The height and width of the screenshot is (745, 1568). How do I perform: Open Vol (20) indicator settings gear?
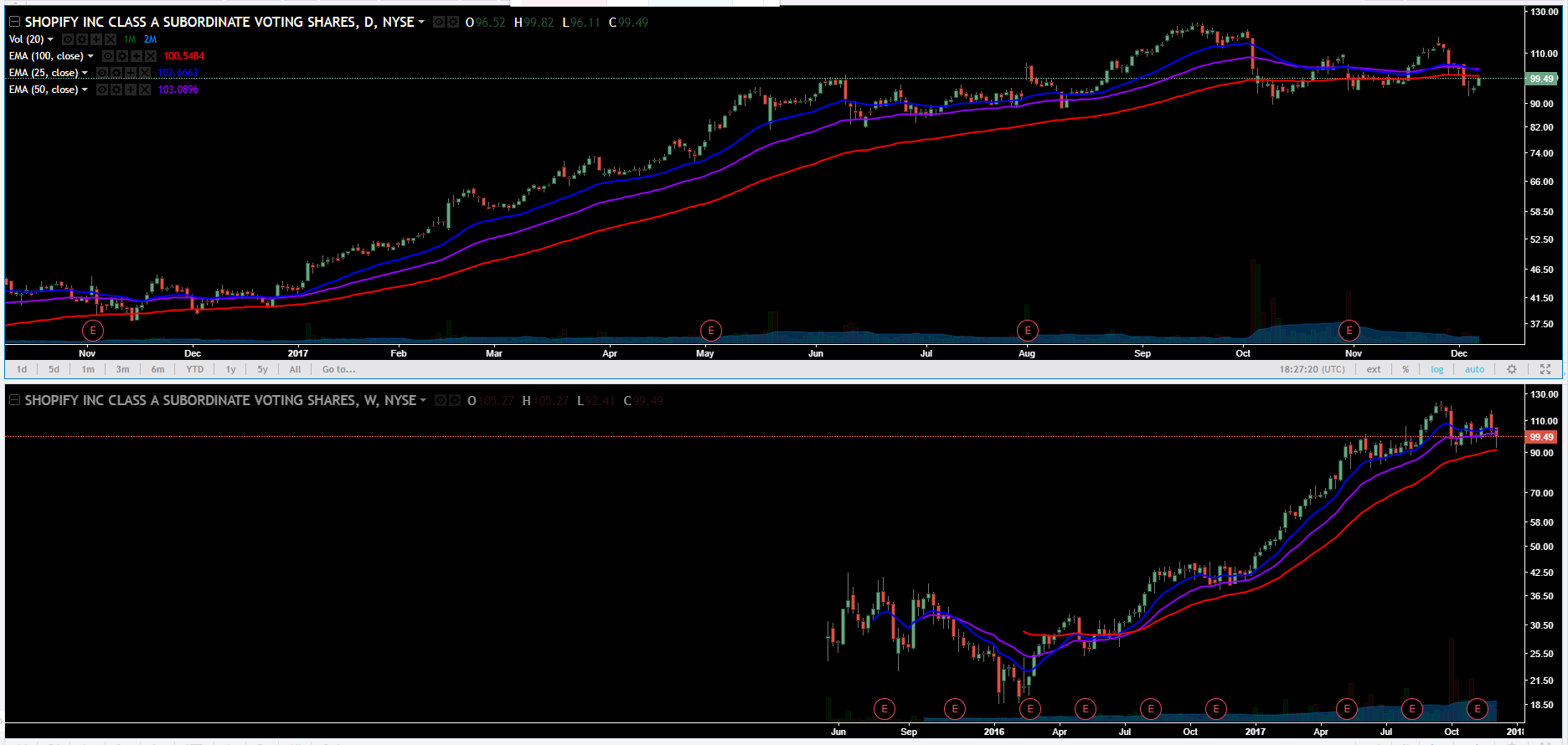tap(82, 39)
